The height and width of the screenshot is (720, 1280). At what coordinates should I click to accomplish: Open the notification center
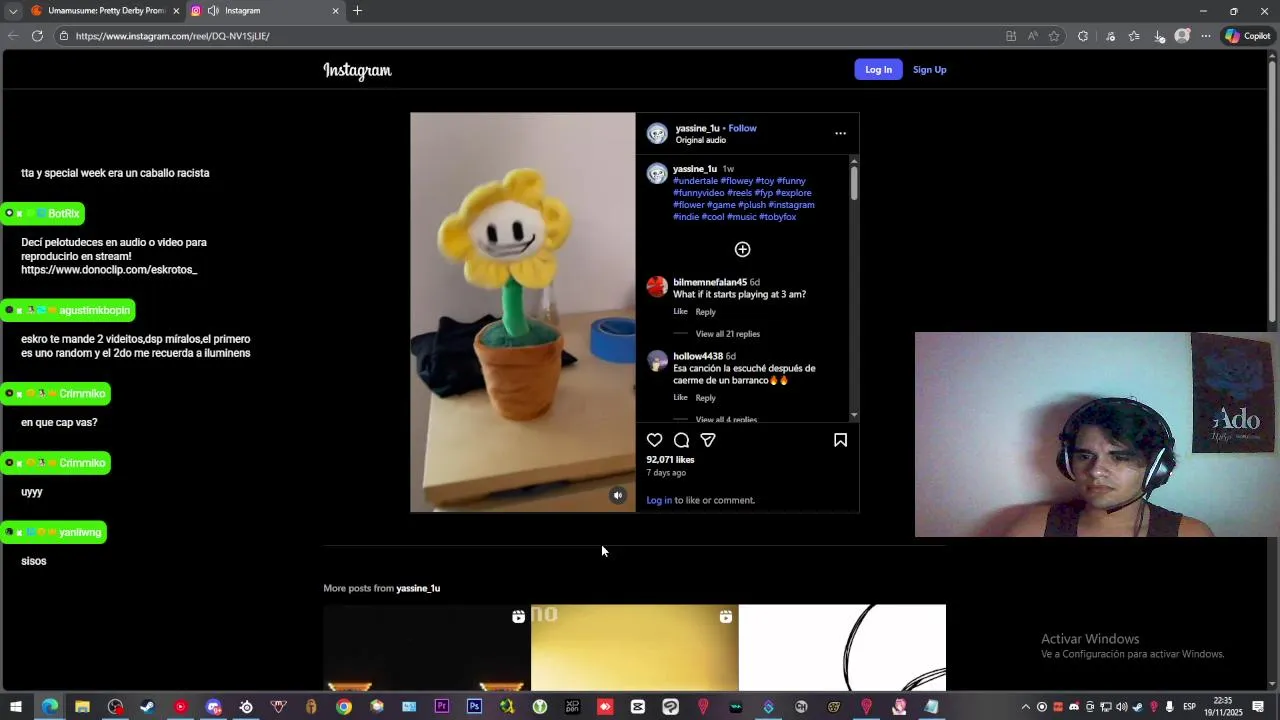click(x=1258, y=707)
